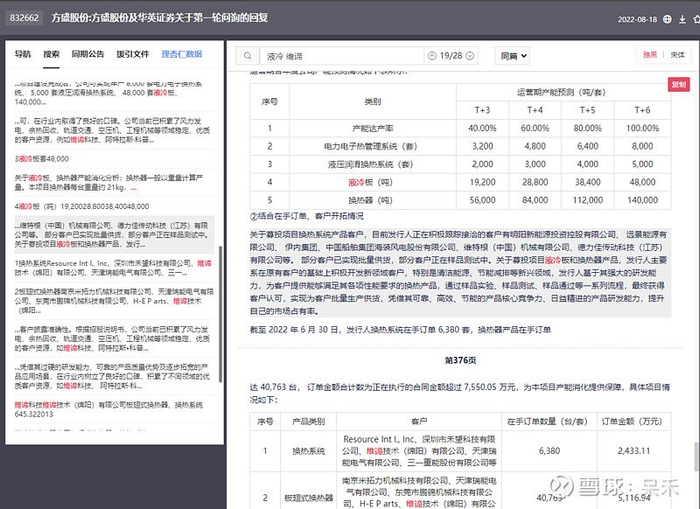Click the red 复制 copy button
Screen dimensions: 700x509
(679, 84)
